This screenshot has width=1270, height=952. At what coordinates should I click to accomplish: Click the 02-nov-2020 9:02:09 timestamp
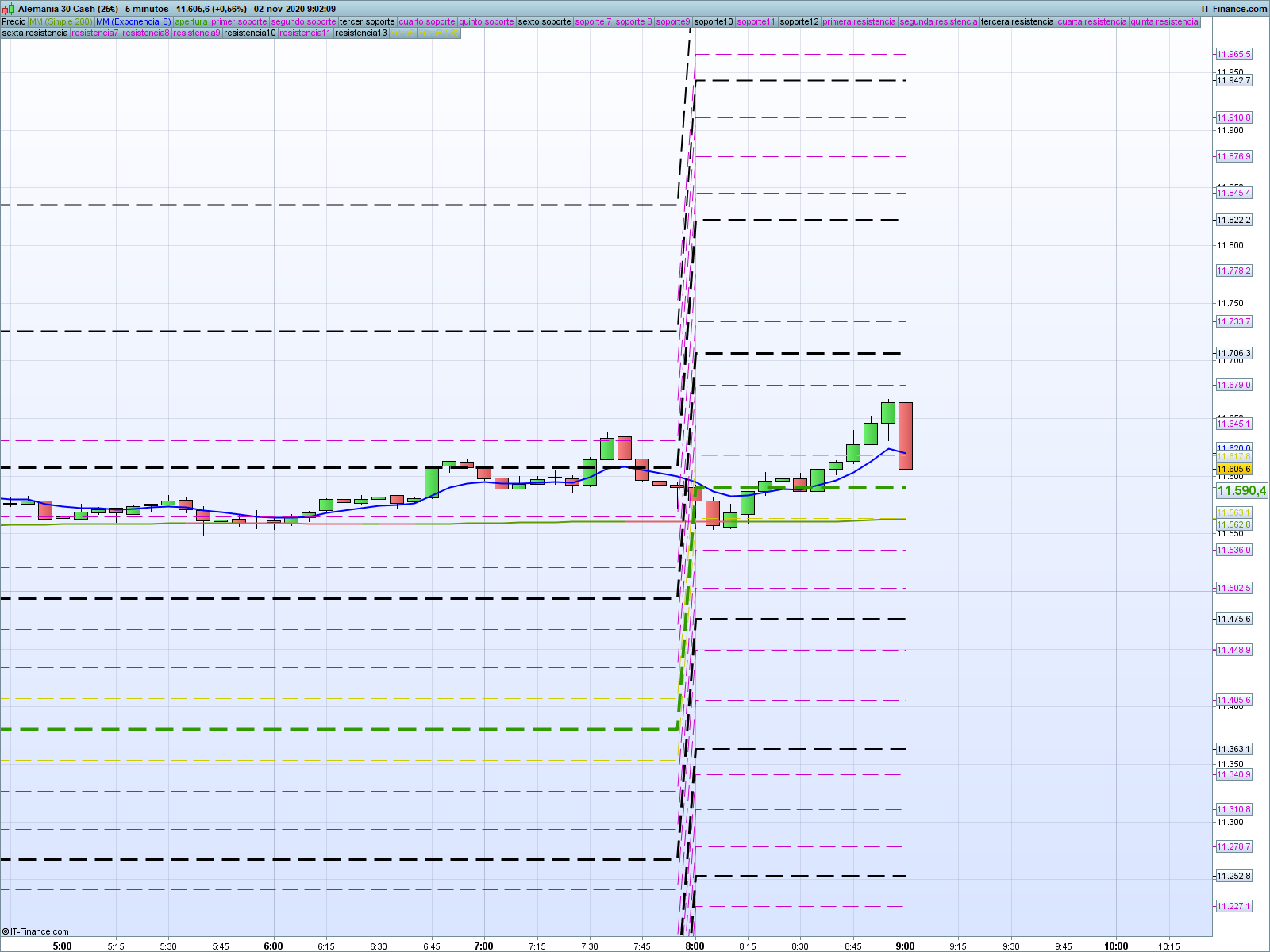point(294,9)
